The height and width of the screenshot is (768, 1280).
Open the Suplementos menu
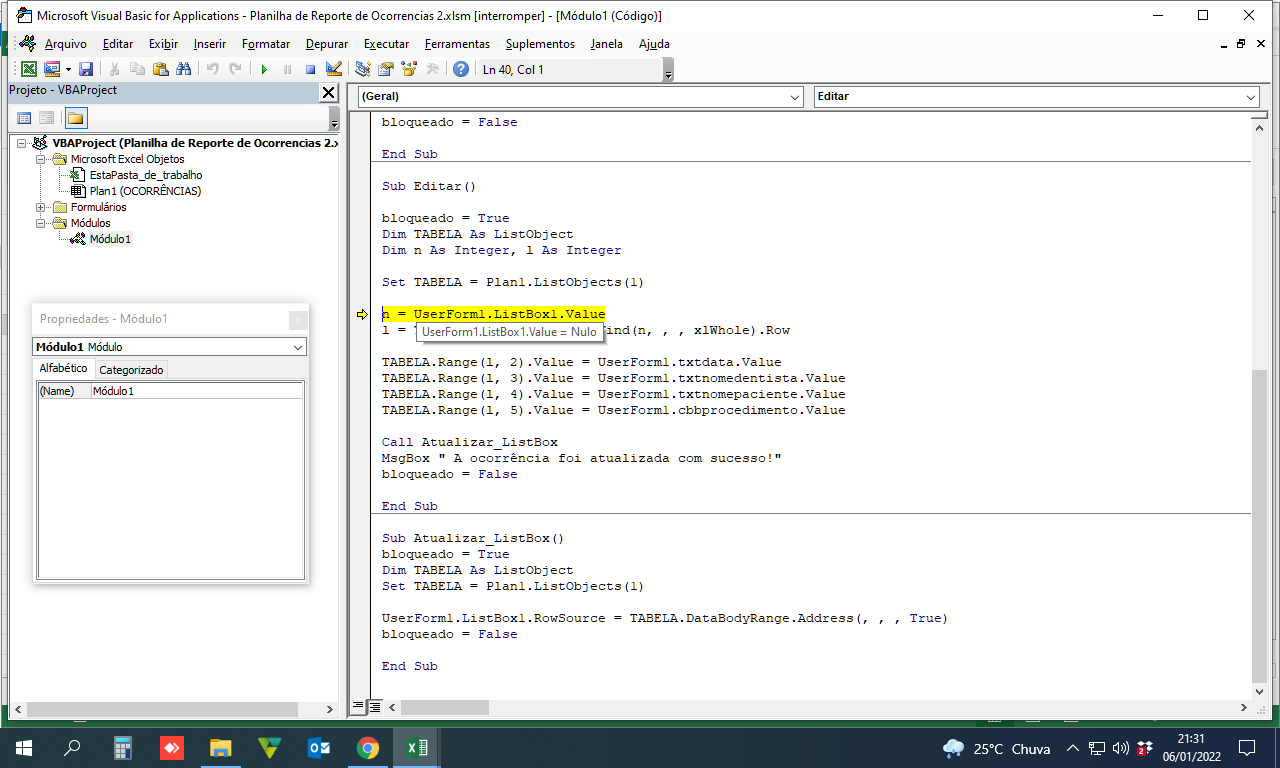[540, 44]
